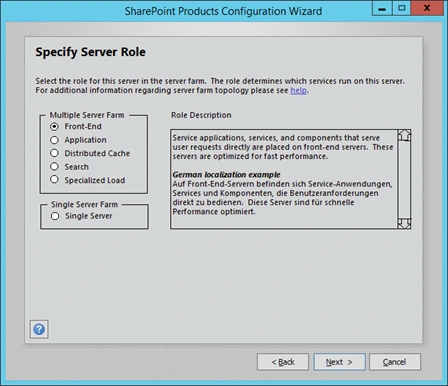Click the SharePoint Products Configuration Wizard title
The width and height of the screenshot is (448, 386).
223,11
